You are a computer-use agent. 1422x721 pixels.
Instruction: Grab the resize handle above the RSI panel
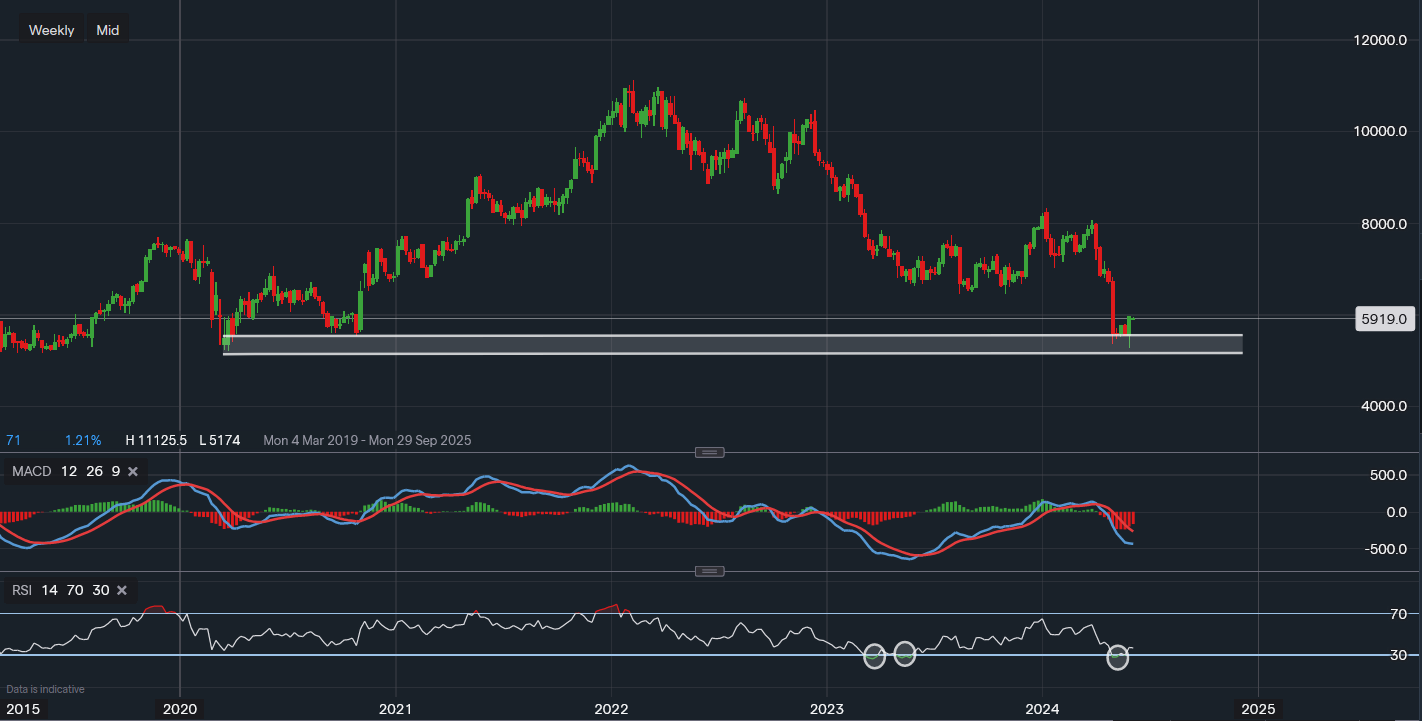[709, 571]
